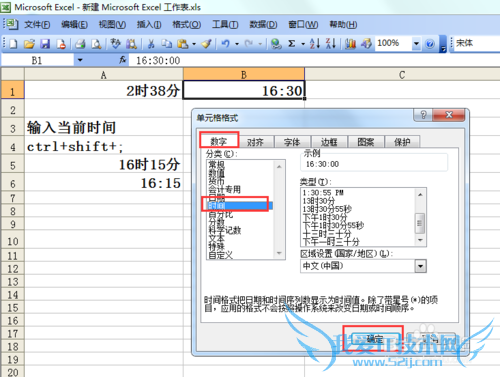
Task: Click category list scroll up arrow
Action: [279, 166]
